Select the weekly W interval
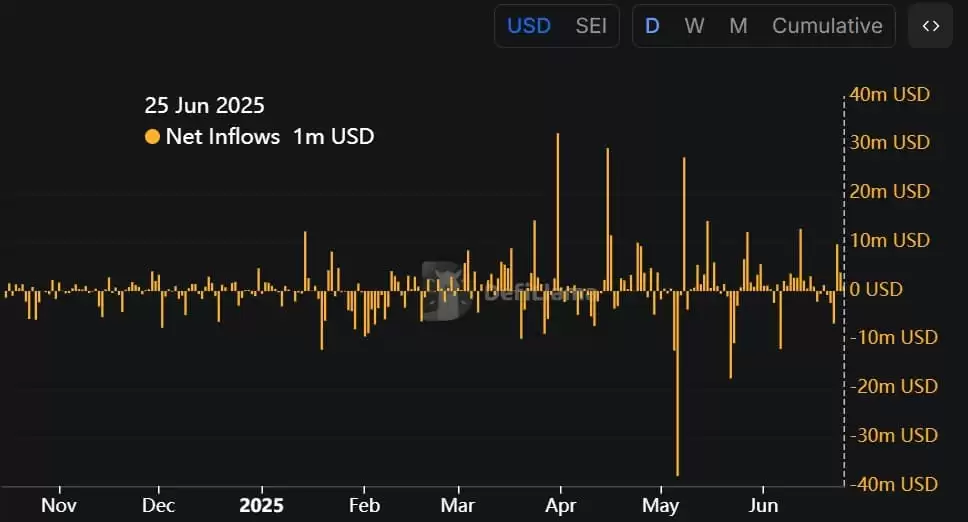 pyautogui.click(x=694, y=26)
